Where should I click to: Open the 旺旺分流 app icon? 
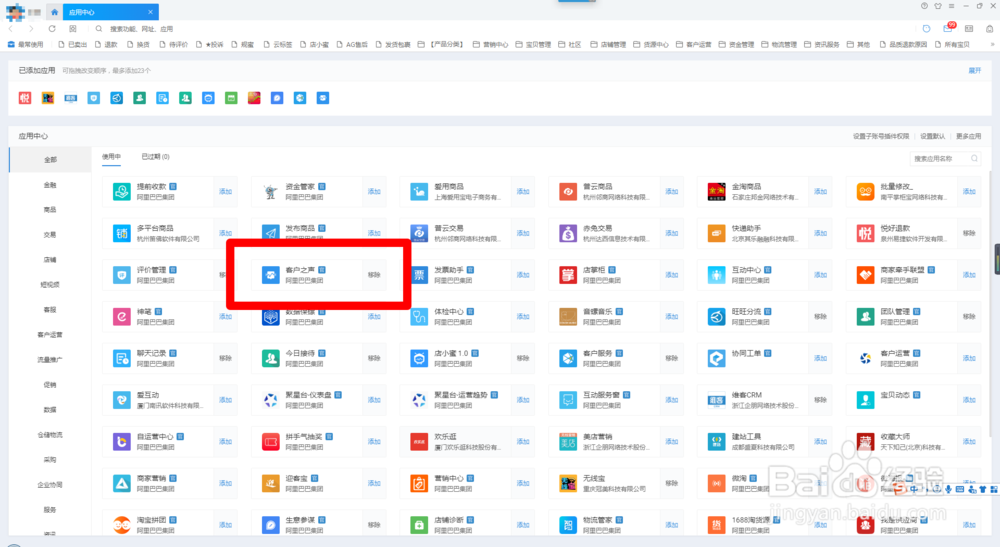coord(716,316)
